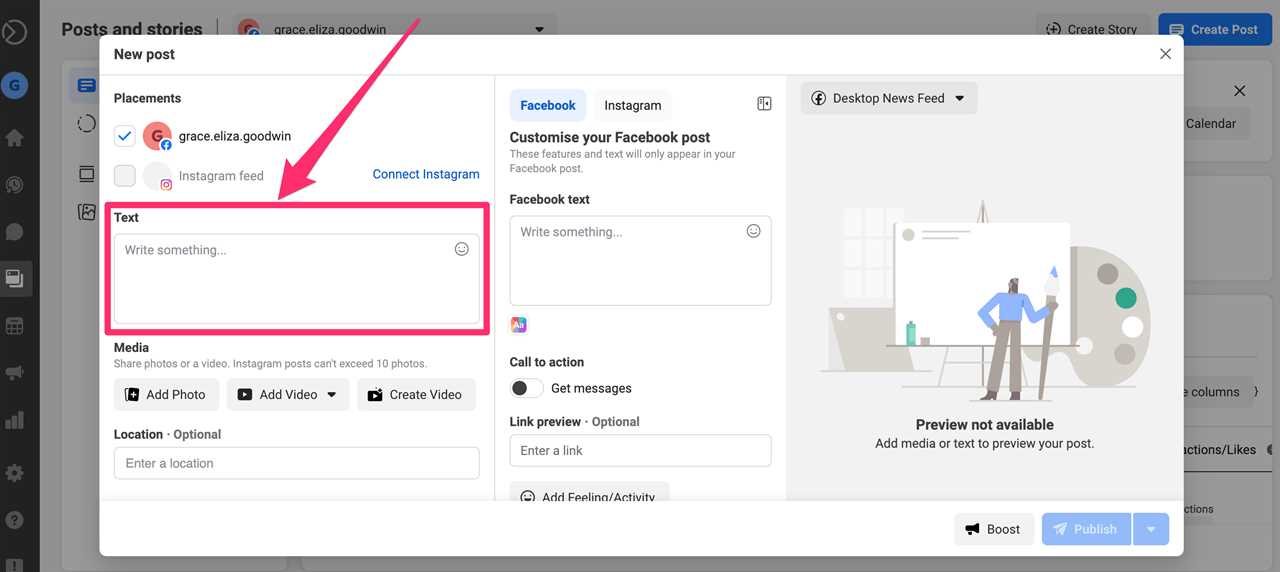
Task: Check the Instagram feed placement checkbox
Action: 125,176
